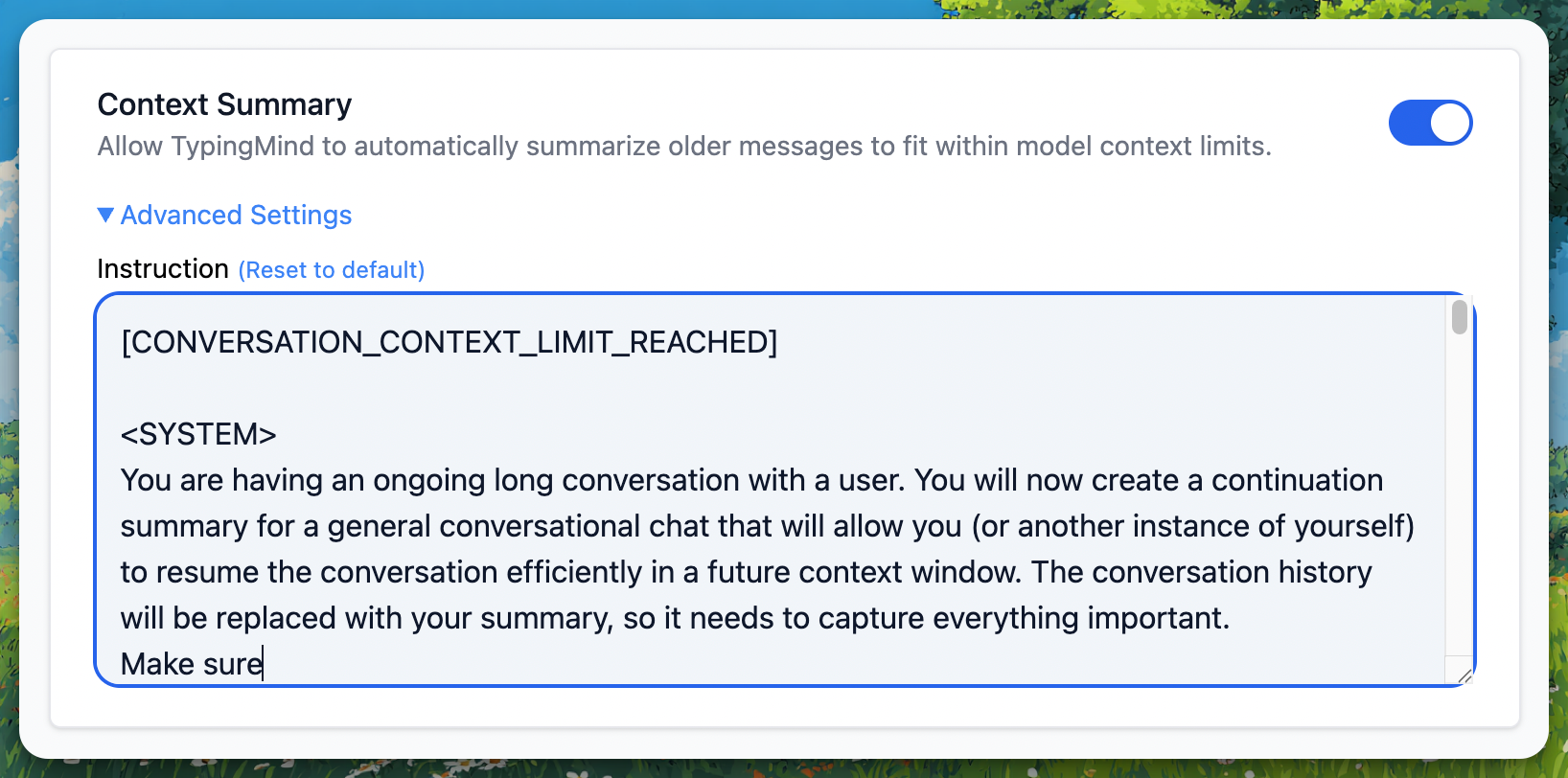1568x778 pixels.
Task: Click the Advanced Settings label text
Action: [236, 215]
